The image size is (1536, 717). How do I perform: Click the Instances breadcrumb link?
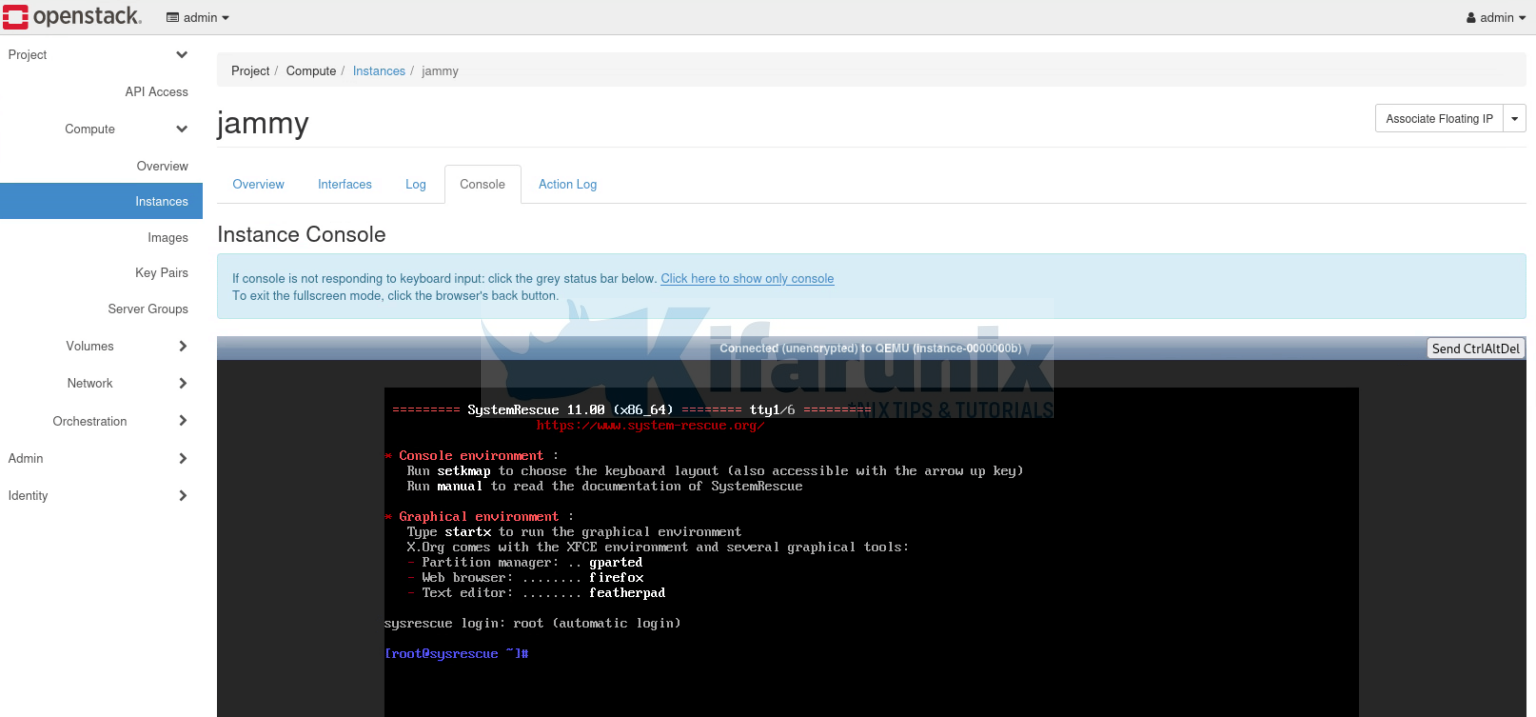point(378,71)
